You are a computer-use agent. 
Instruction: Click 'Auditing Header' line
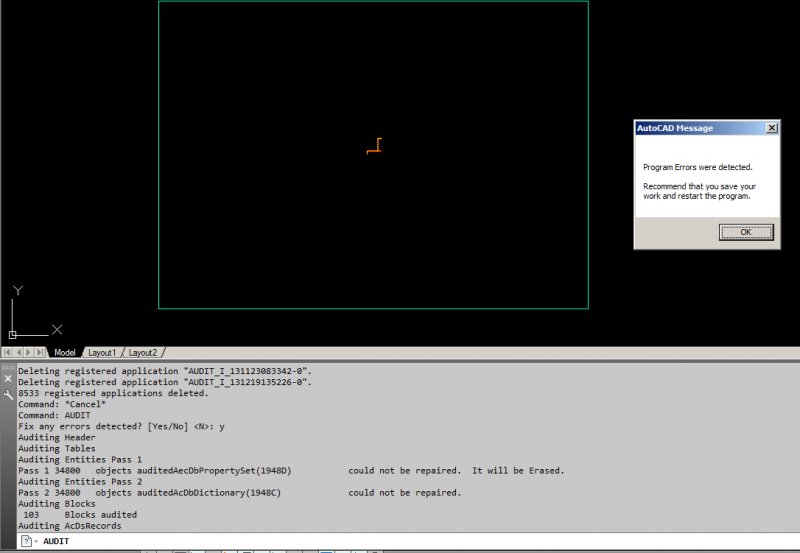point(57,438)
